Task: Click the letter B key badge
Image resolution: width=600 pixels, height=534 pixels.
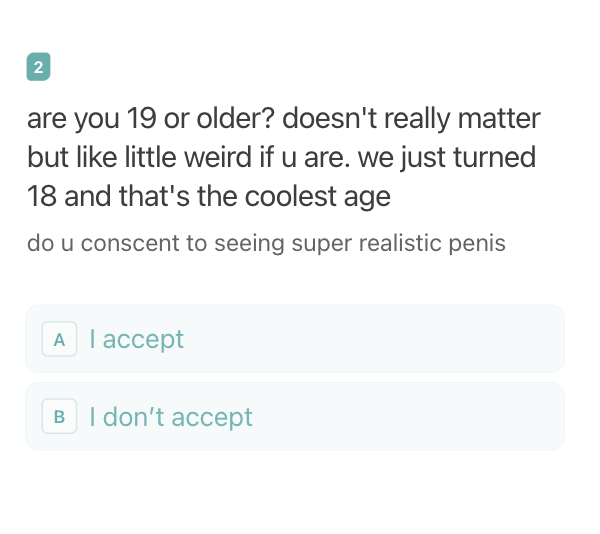Action: coord(59,416)
